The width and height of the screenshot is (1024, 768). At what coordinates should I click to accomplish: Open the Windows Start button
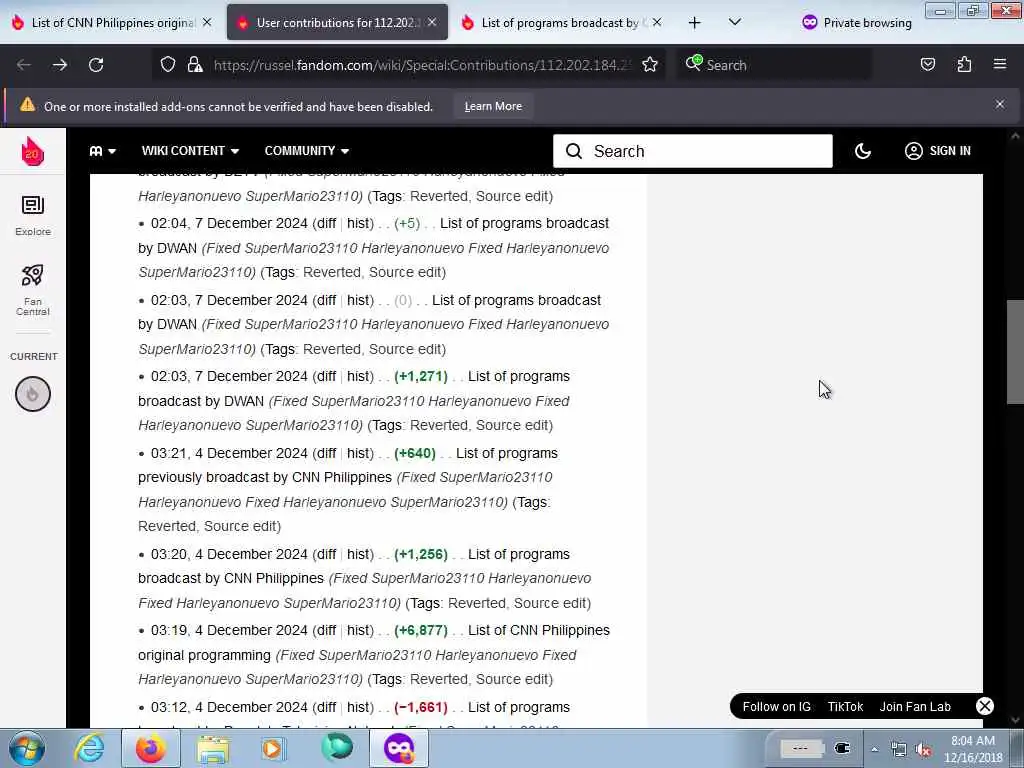click(27, 748)
